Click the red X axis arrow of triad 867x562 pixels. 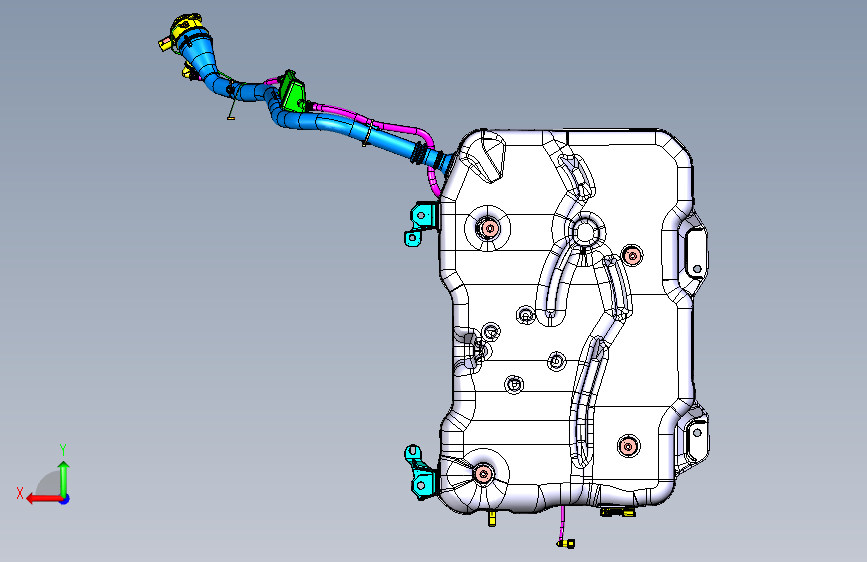(x=44, y=499)
